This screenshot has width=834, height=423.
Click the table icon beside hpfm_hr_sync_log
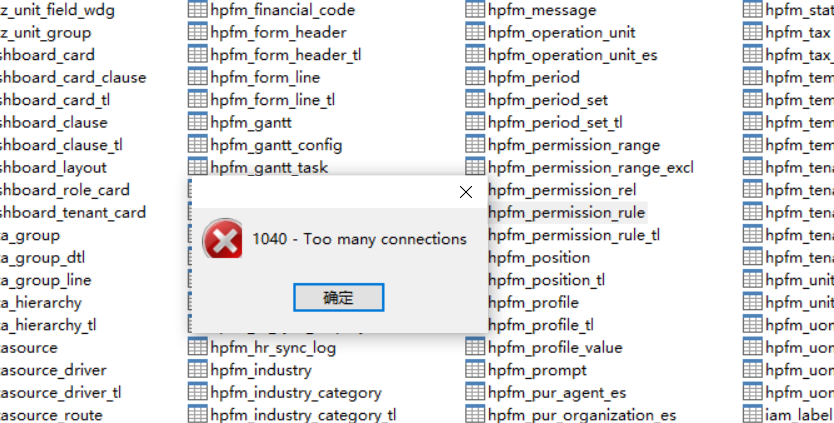198,347
